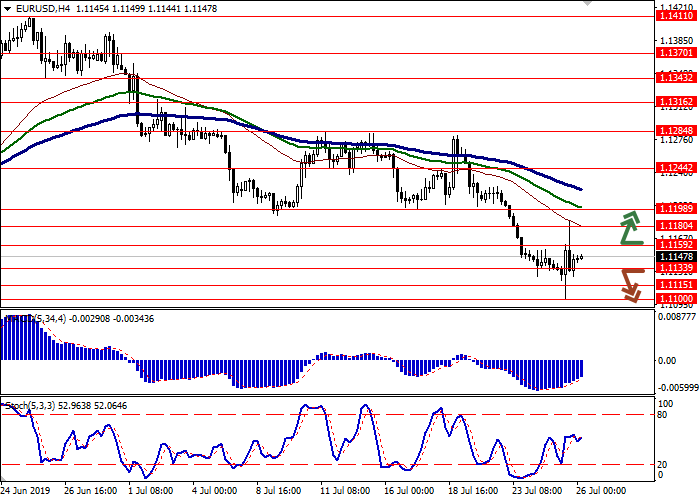Click the 1.11804 price level label
Image resolution: width=700 pixels, height=500 pixels.
click(x=676, y=227)
